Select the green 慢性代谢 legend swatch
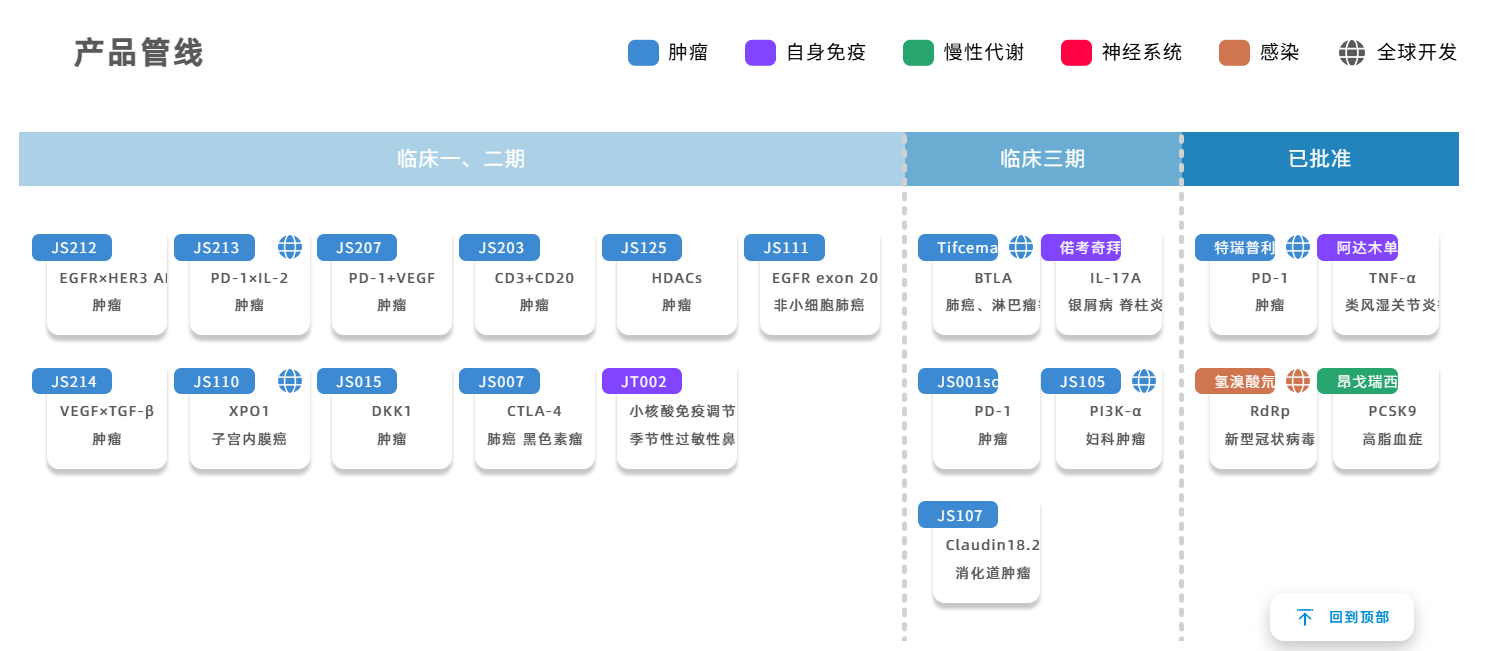Viewport: 1503px width, 651px height. point(918,53)
